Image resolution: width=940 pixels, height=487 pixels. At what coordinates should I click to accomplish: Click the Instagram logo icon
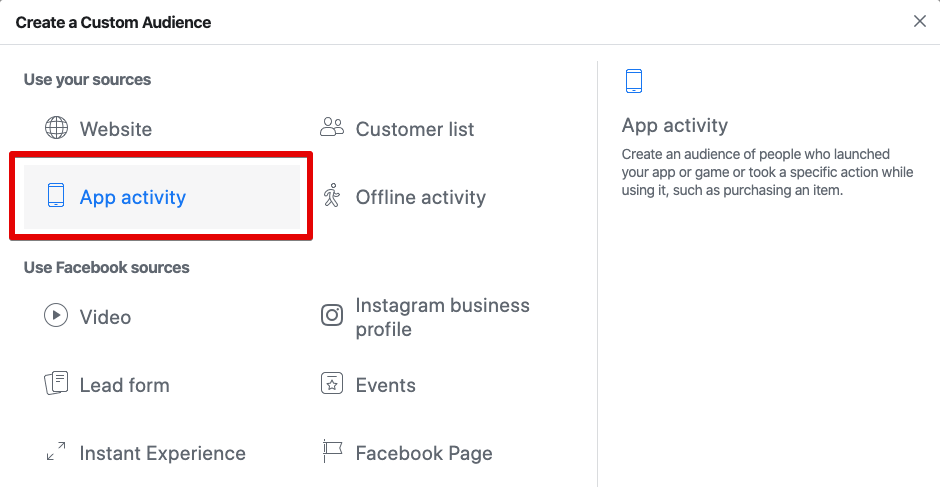pos(332,315)
